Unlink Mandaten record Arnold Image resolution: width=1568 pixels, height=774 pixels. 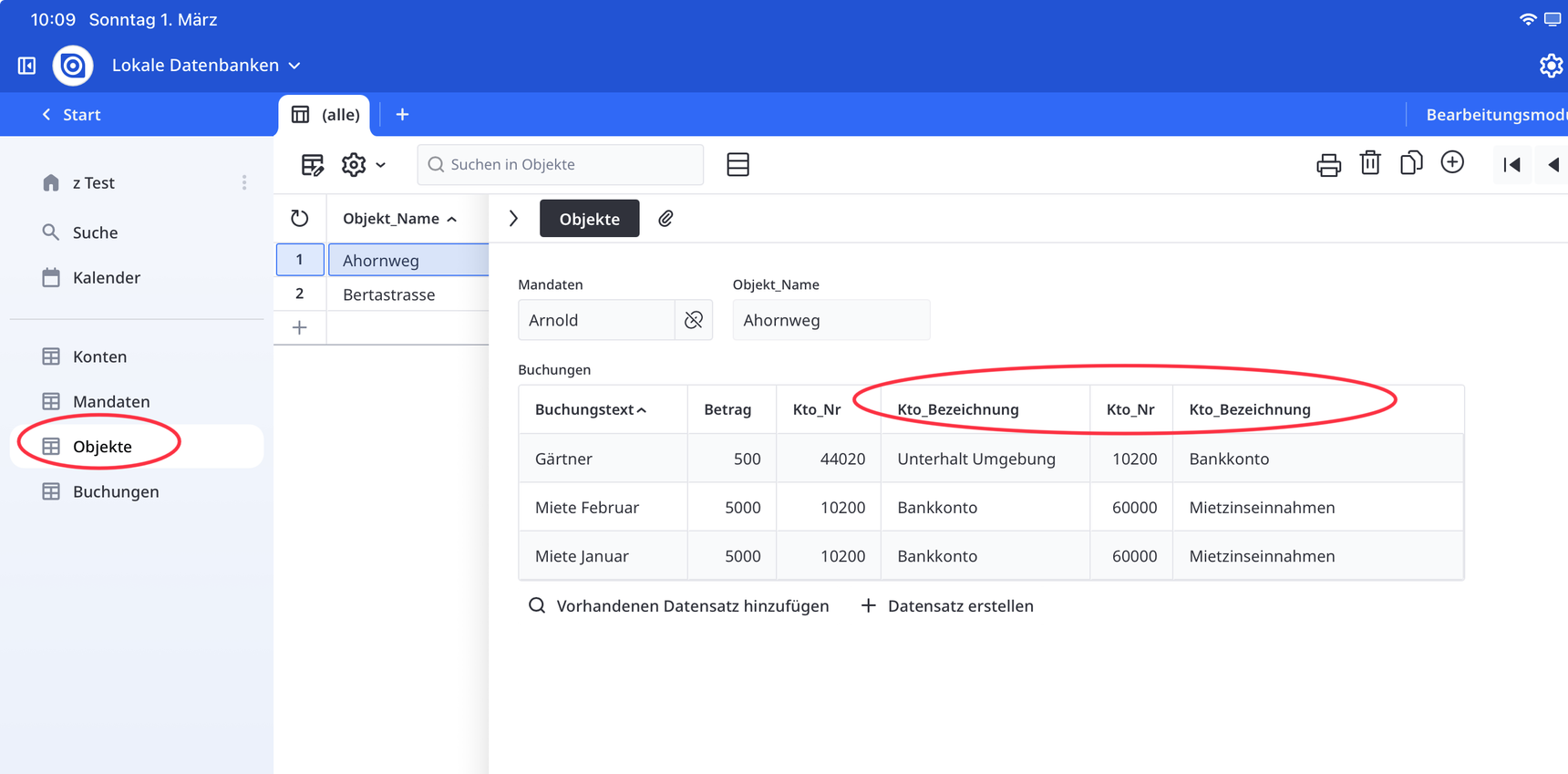pos(694,320)
